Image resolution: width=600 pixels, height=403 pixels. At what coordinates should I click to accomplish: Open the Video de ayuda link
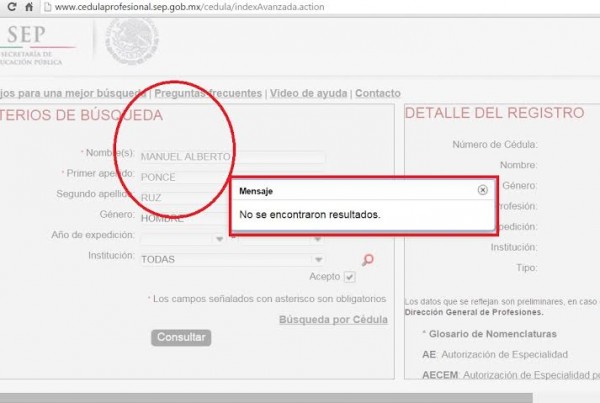pos(308,93)
